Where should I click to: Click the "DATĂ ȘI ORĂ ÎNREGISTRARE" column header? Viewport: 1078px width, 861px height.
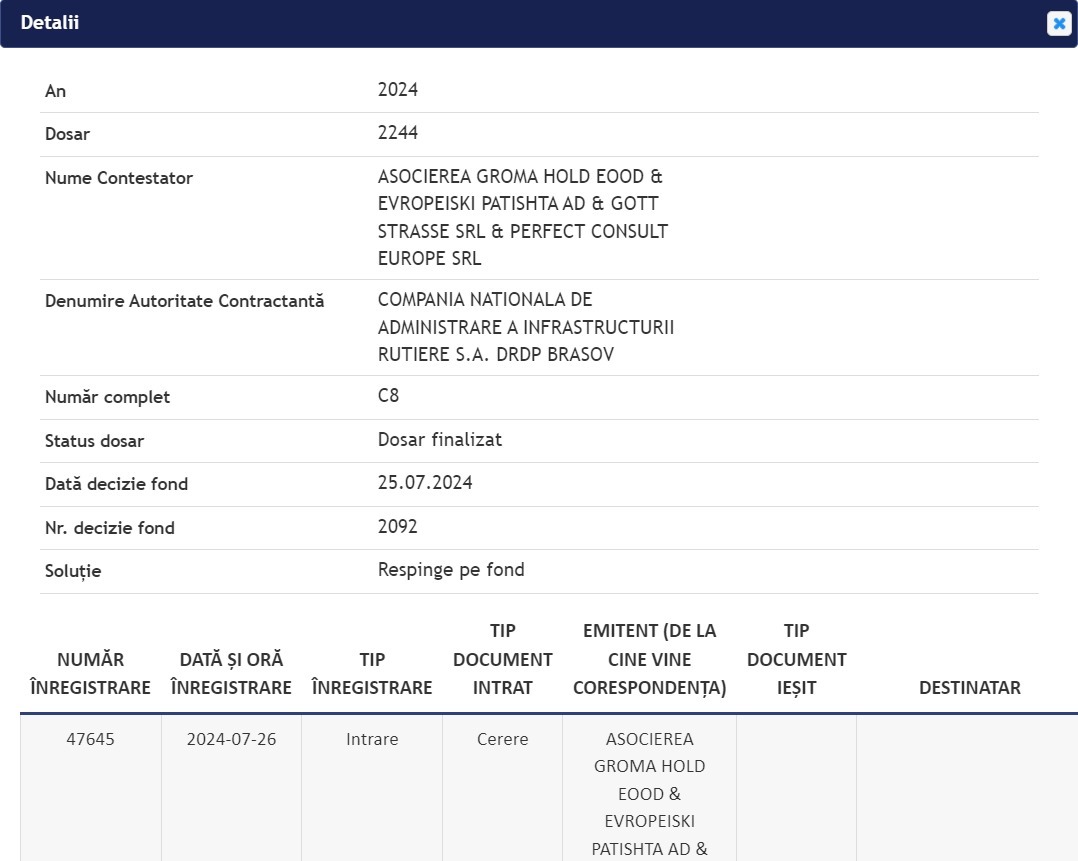231,673
